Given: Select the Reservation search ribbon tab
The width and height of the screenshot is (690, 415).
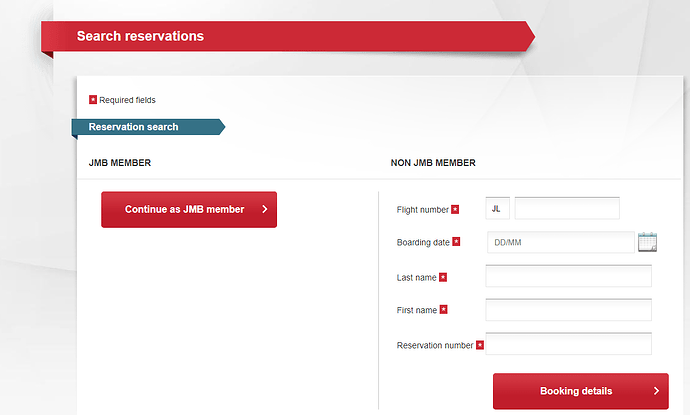Looking at the screenshot, I should pos(134,127).
